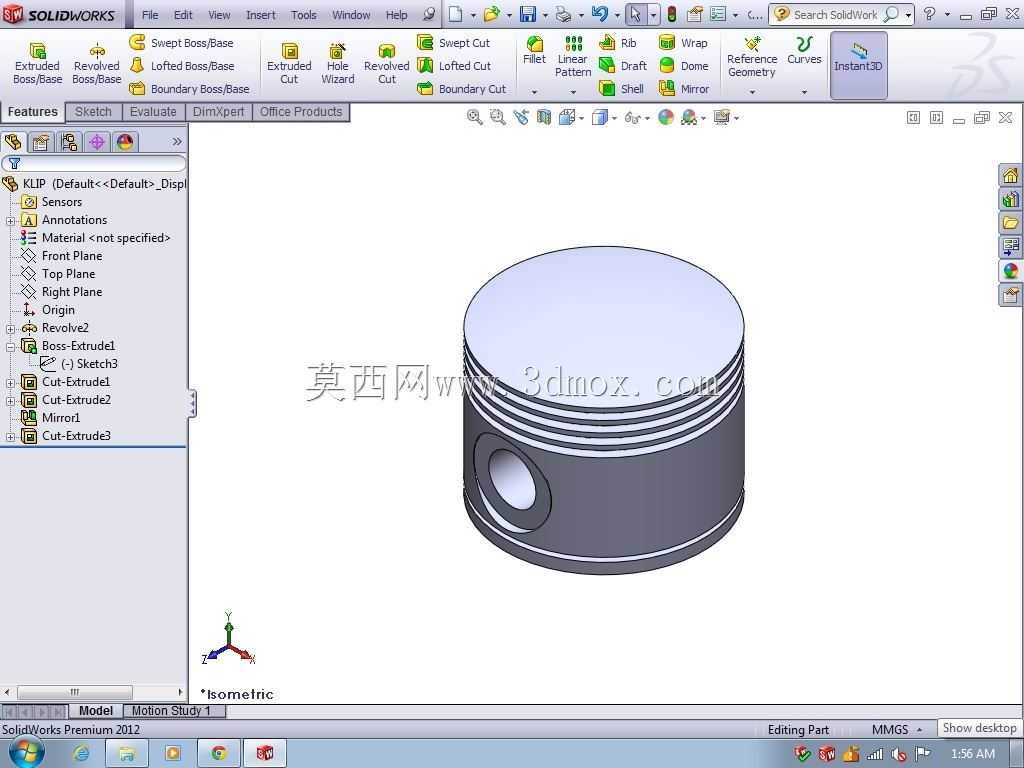Open Chrome from the taskbar
The image size is (1024, 768).
219,754
